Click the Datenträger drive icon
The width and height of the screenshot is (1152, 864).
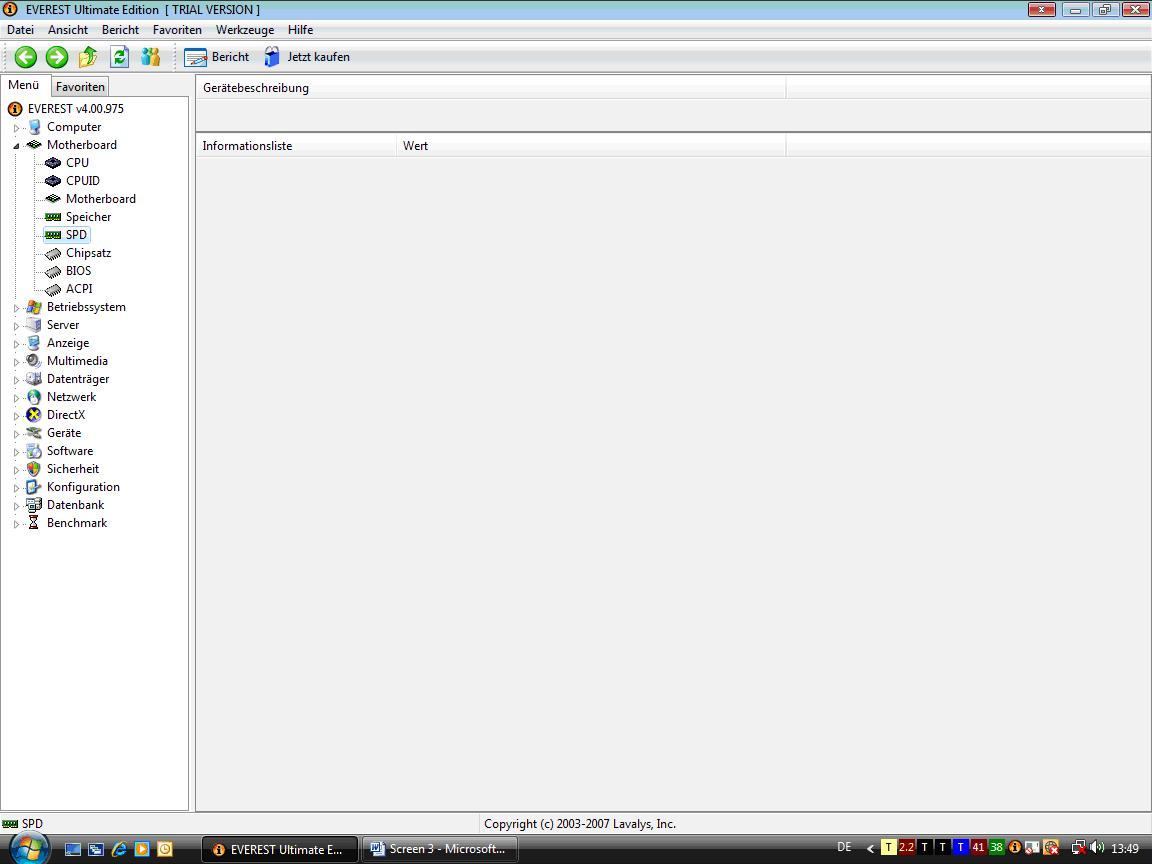point(34,379)
